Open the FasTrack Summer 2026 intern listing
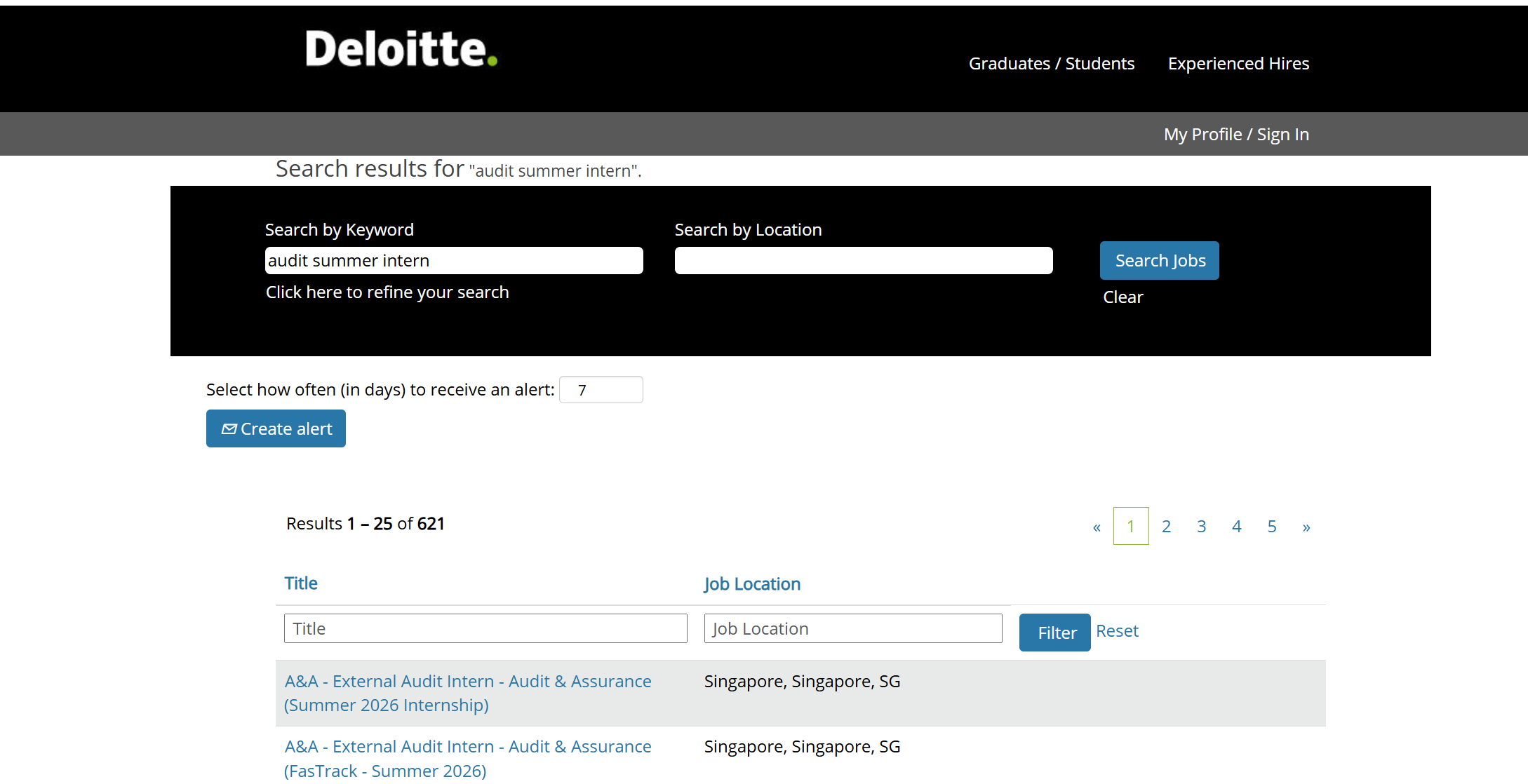1528x784 pixels. click(x=468, y=758)
